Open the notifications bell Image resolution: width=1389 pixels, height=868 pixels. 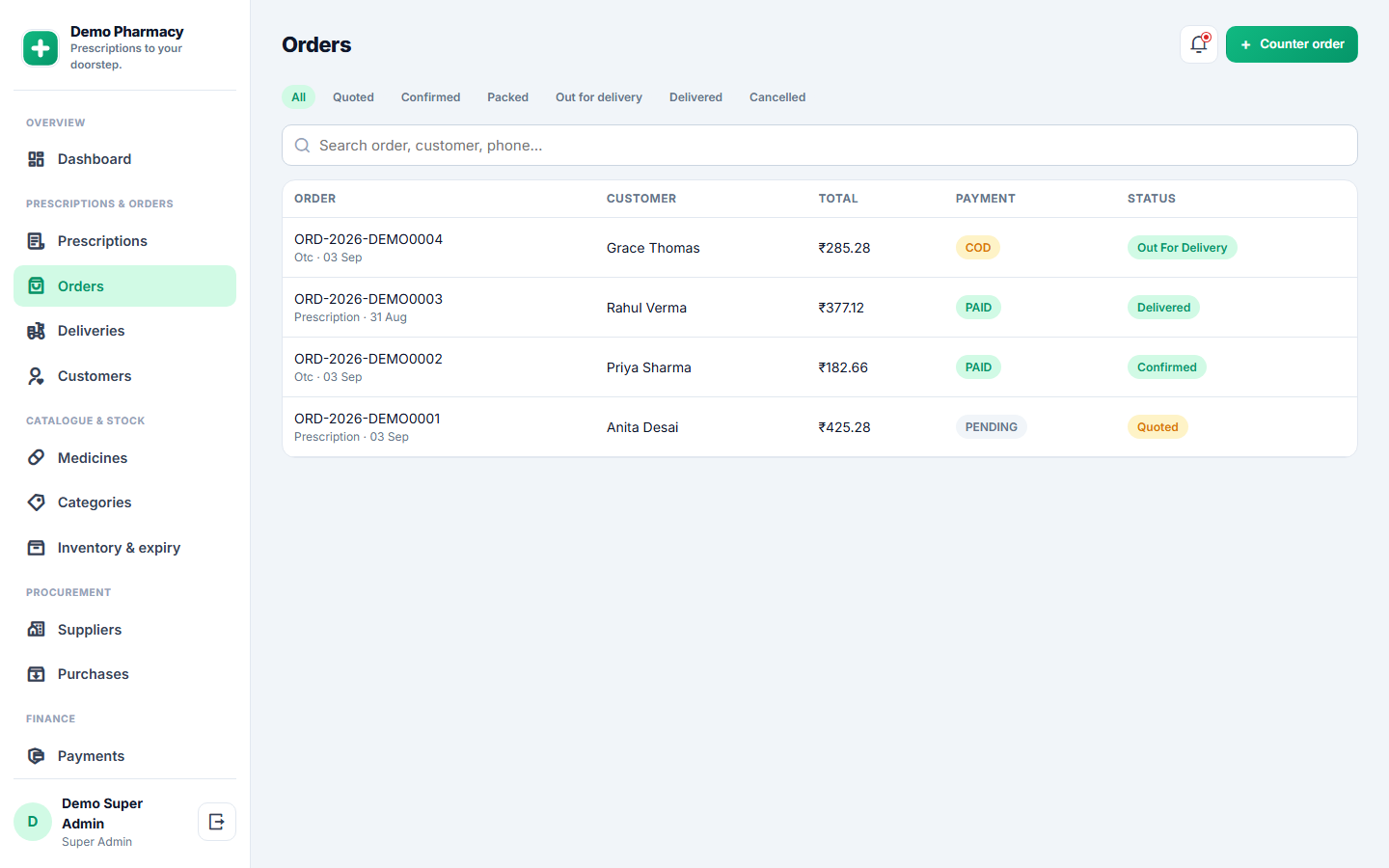[x=1199, y=44]
